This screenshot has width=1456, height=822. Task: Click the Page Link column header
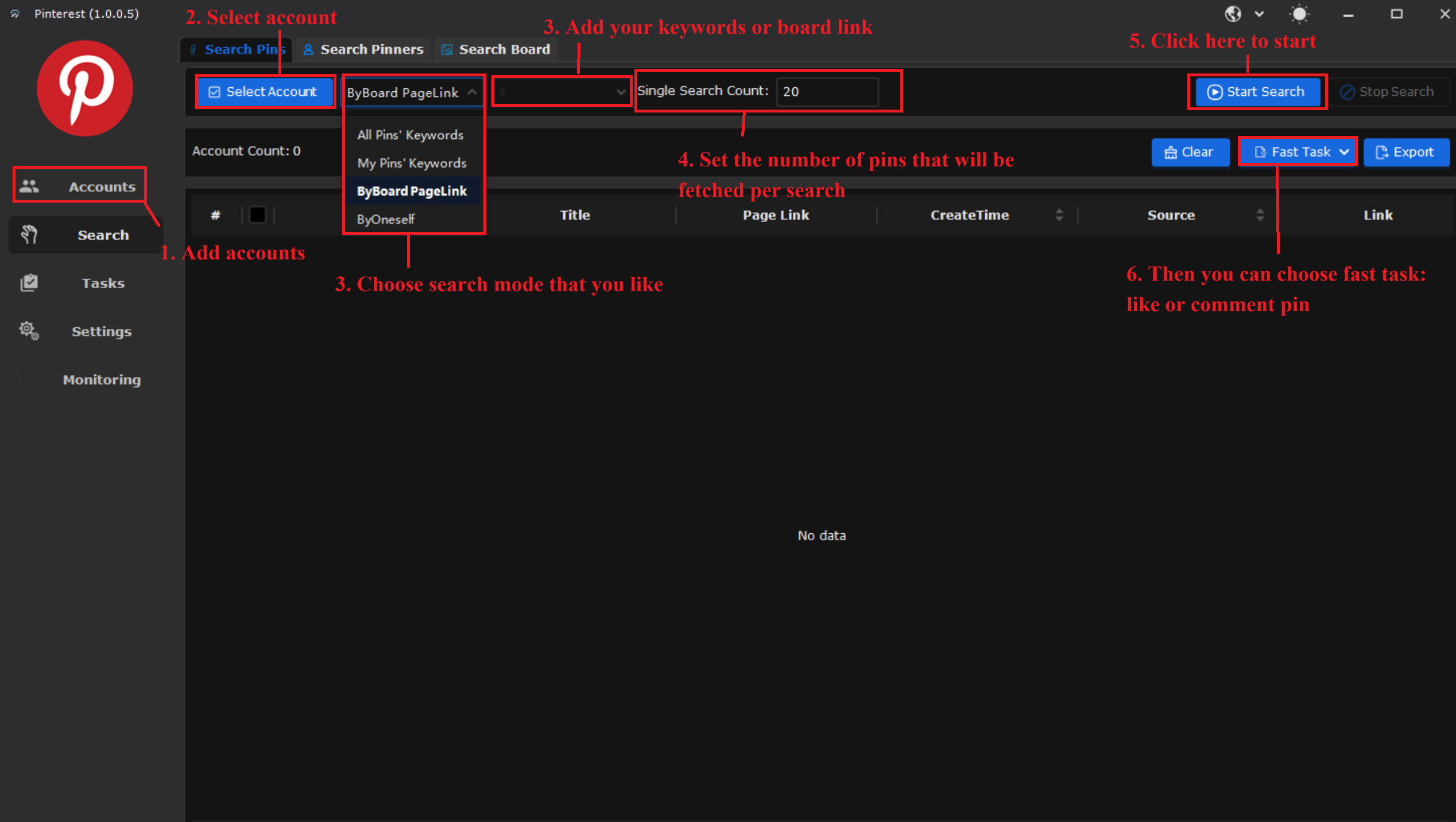776,215
